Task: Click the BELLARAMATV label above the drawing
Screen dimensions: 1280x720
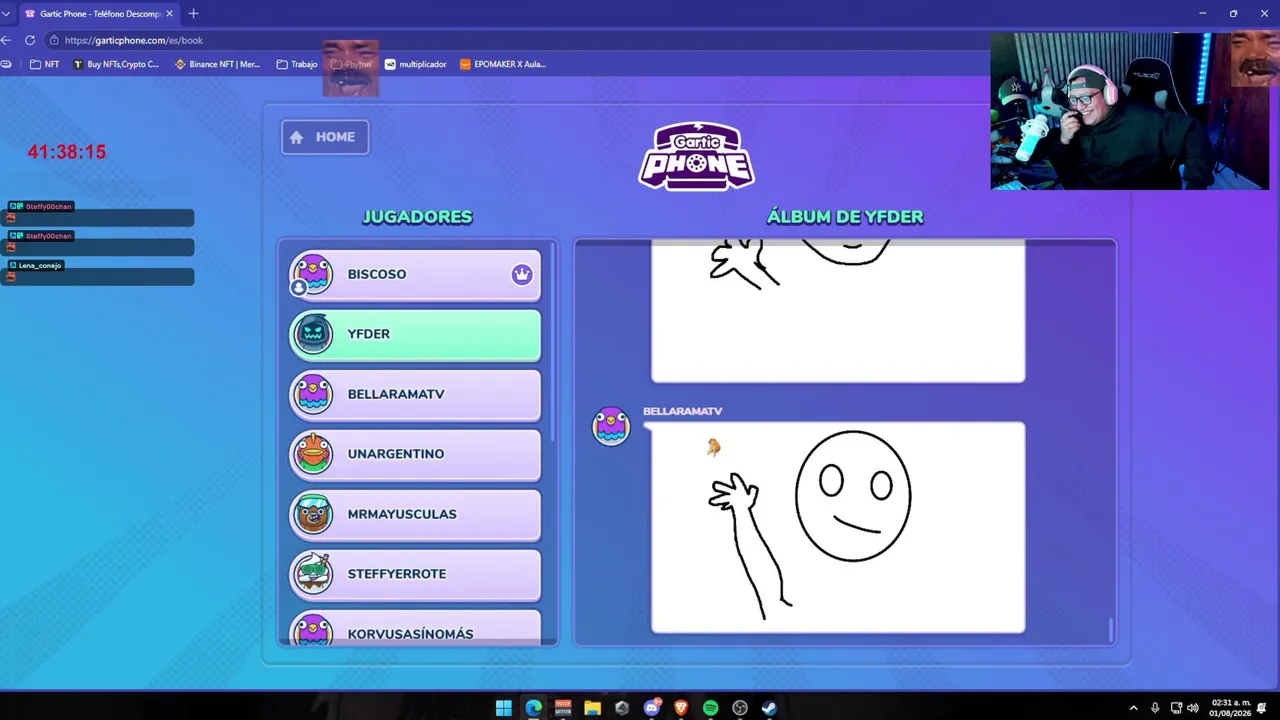Action: click(x=682, y=411)
